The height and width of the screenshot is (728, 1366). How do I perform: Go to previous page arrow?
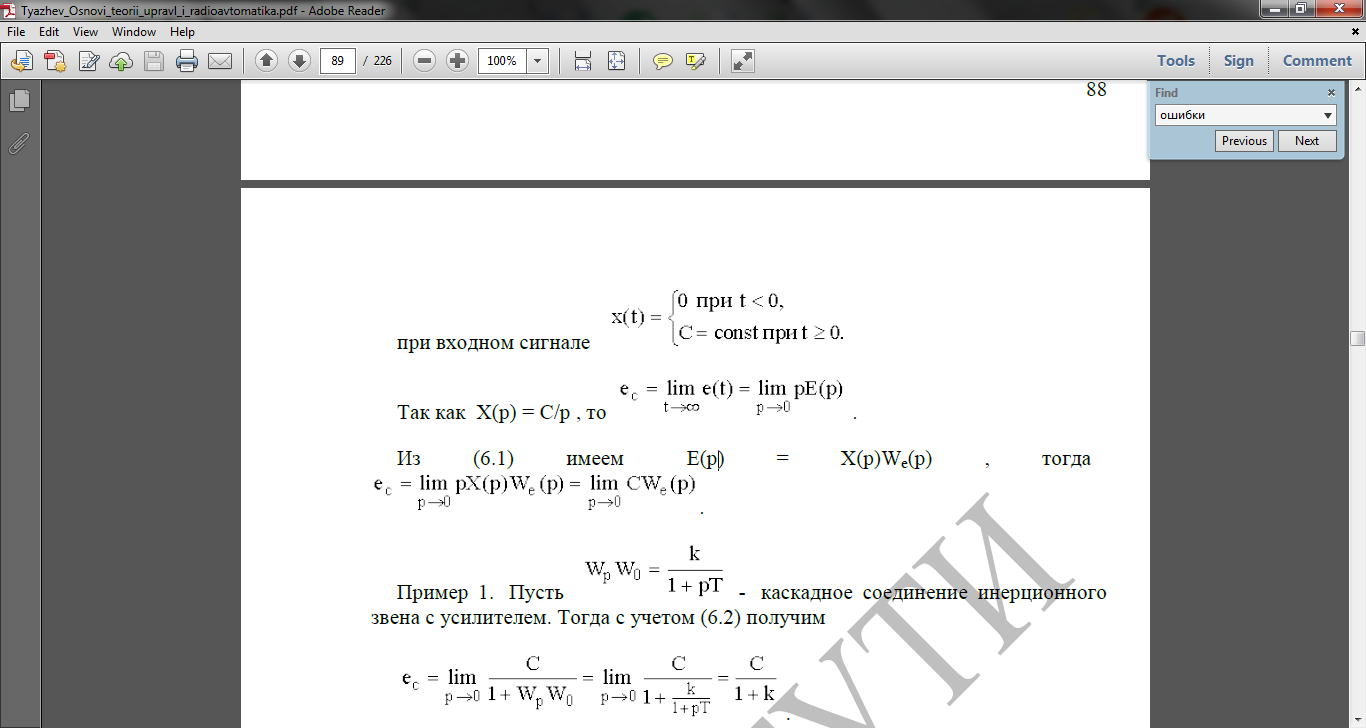click(x=266, y=61)
